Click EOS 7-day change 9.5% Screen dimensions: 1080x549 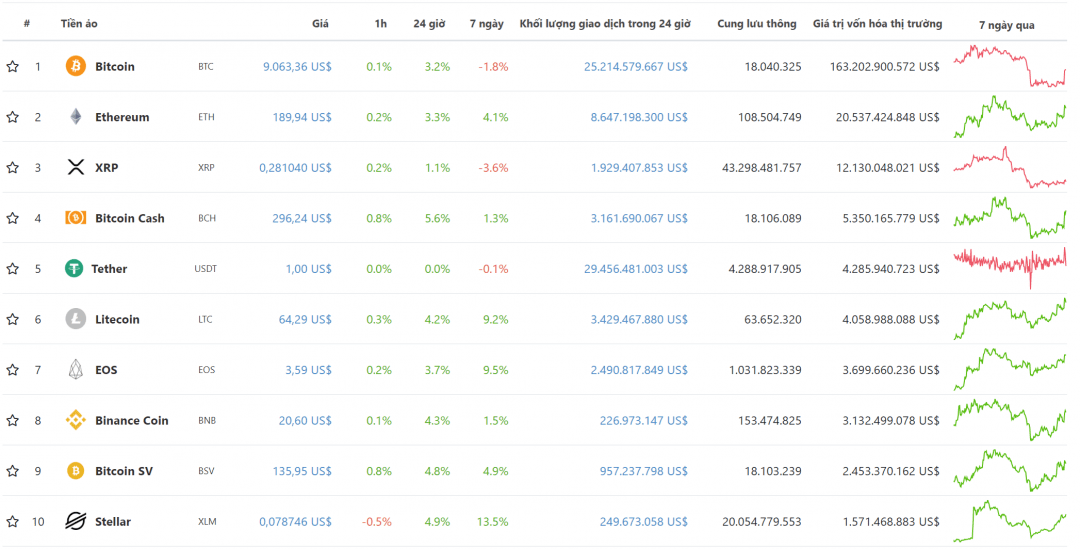coord(495,369)
